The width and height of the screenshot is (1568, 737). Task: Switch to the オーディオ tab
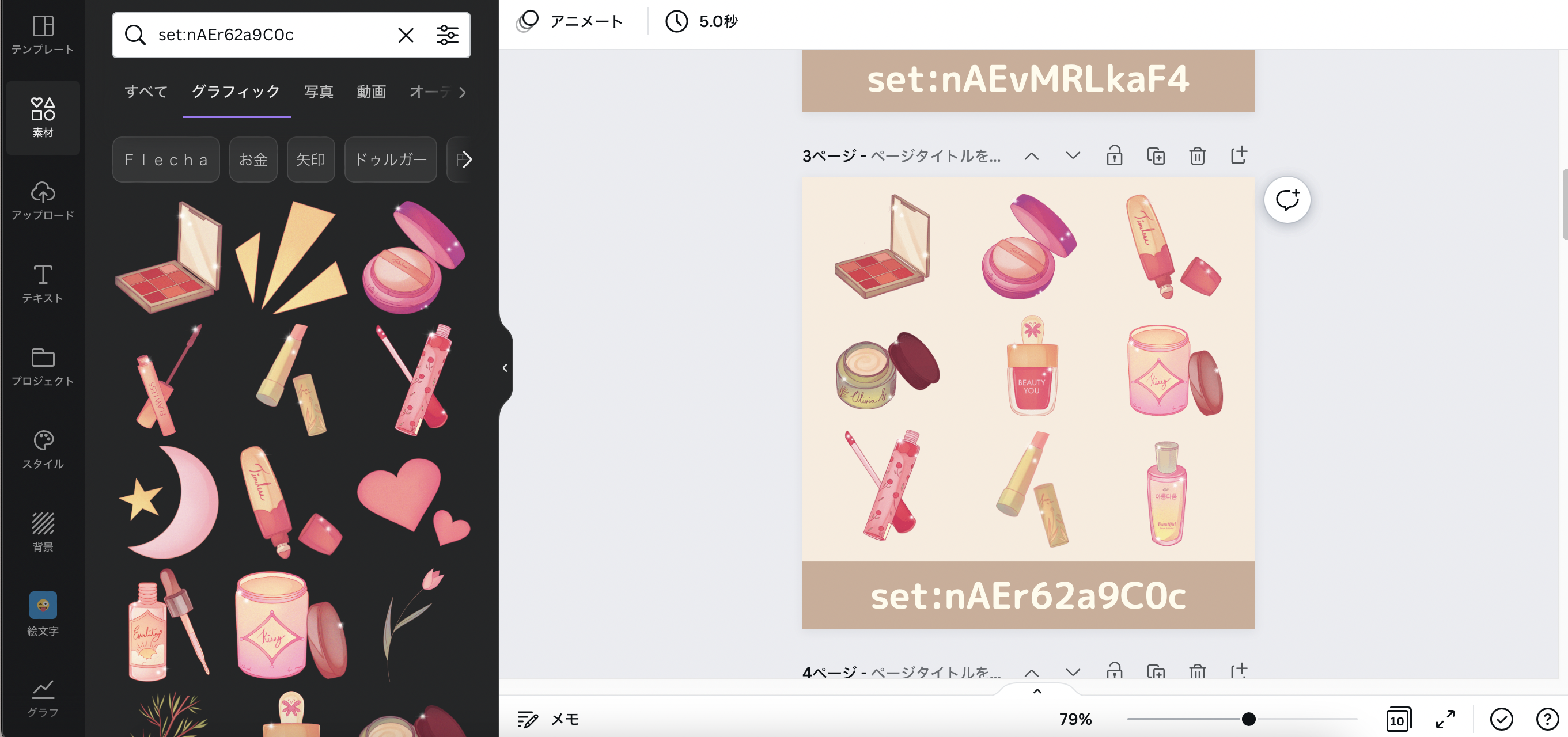pos(430,92)
